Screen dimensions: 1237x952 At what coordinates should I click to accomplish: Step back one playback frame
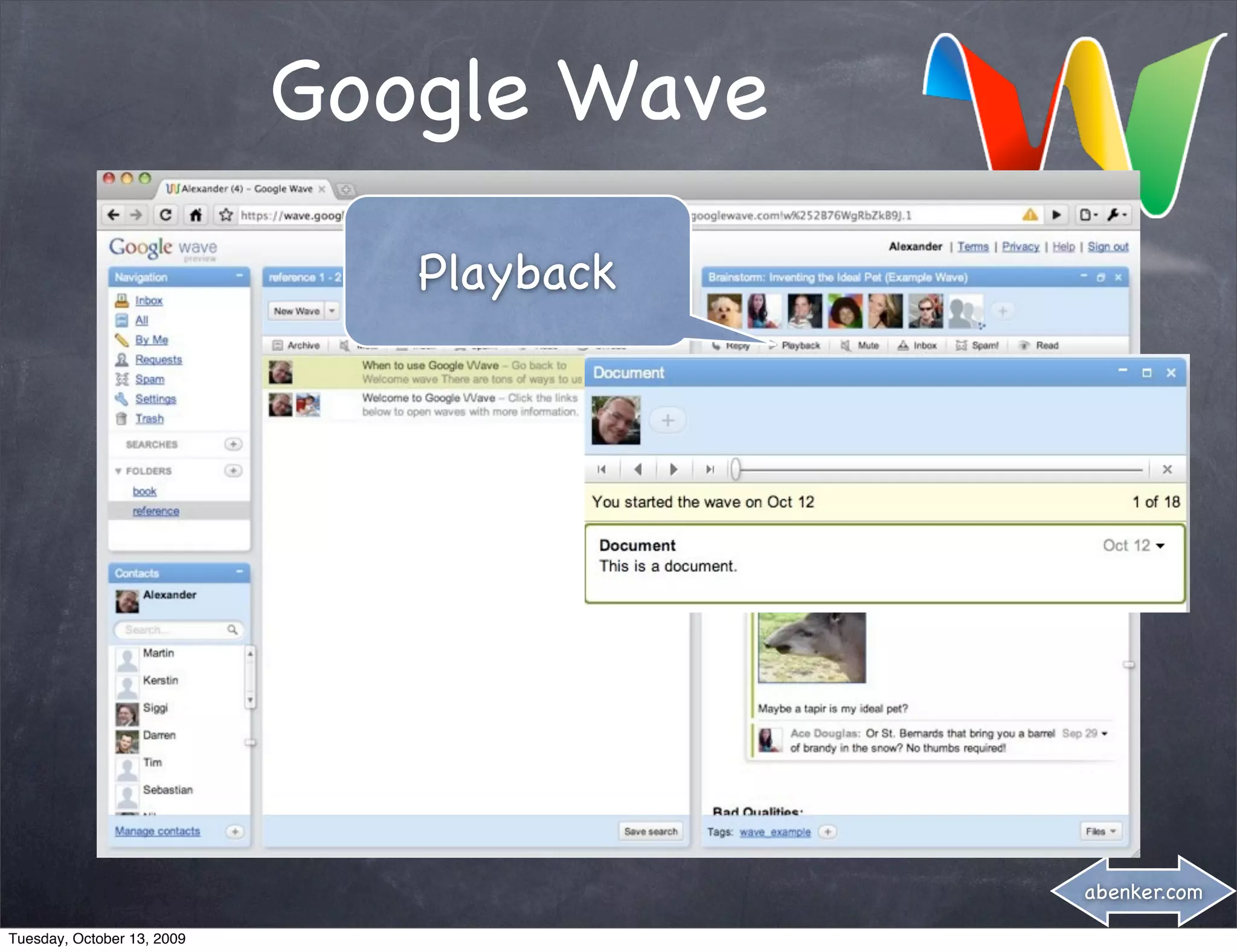click(637, 469)
